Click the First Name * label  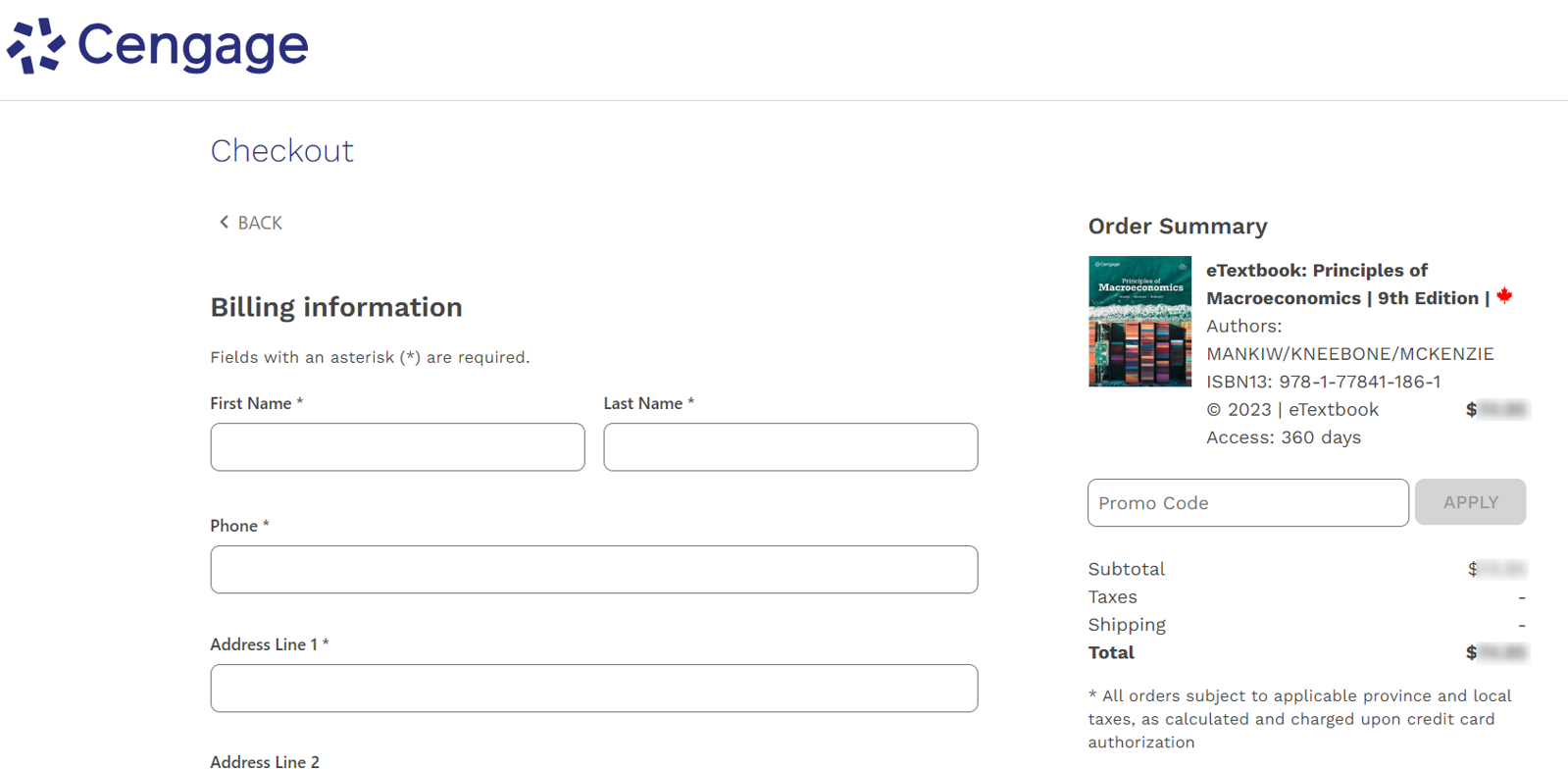pyautogui.click(x=257, y=403)
